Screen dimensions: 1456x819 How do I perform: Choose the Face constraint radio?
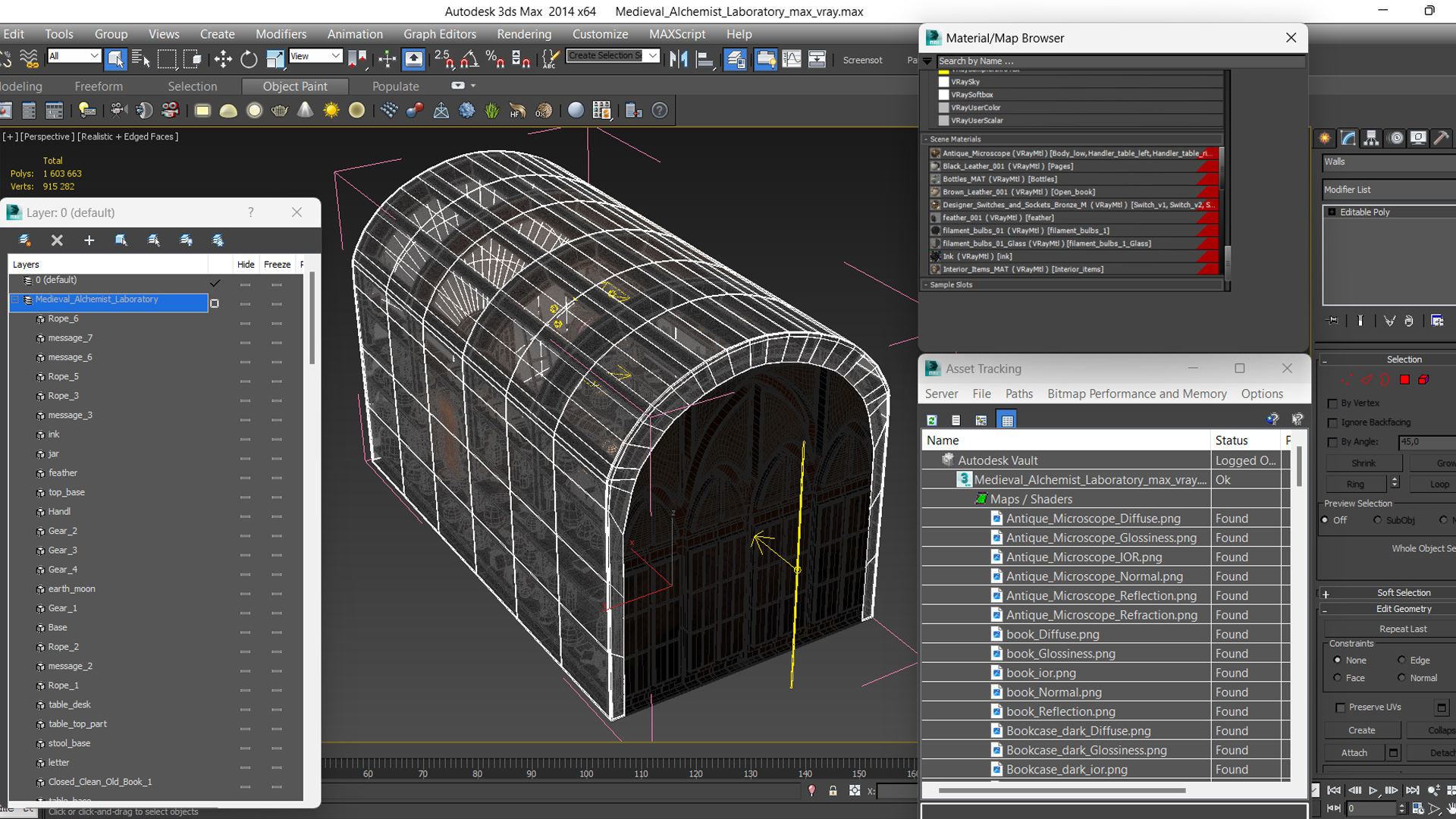[1337, 678]
